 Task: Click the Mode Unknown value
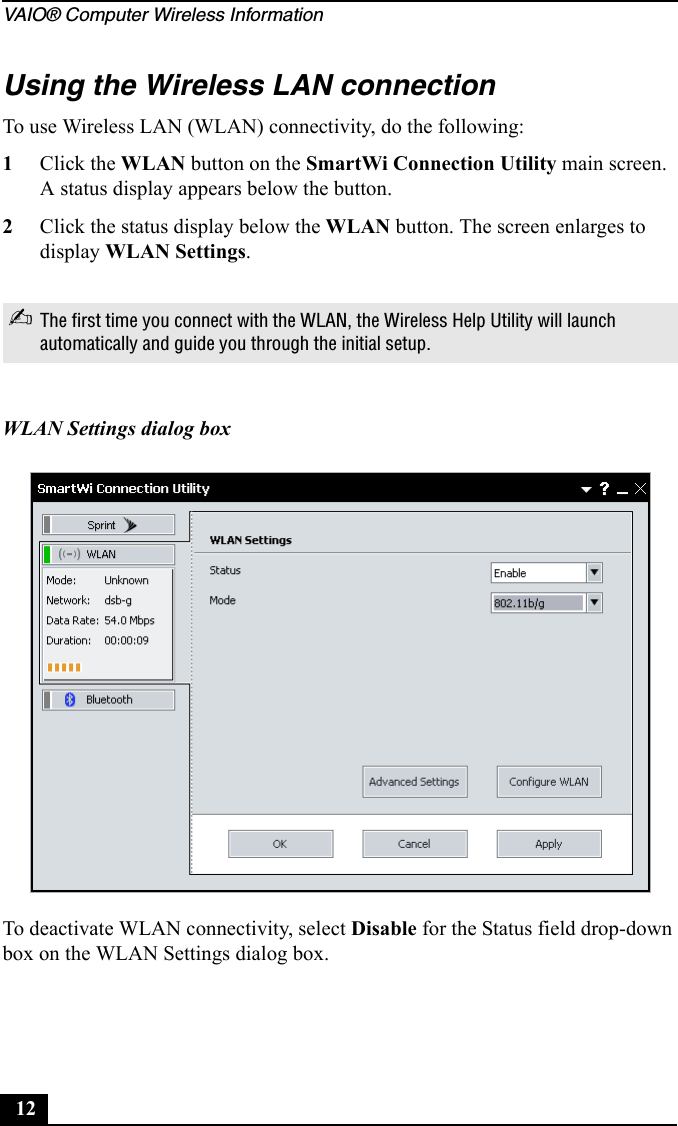click(x=126, y=580)
